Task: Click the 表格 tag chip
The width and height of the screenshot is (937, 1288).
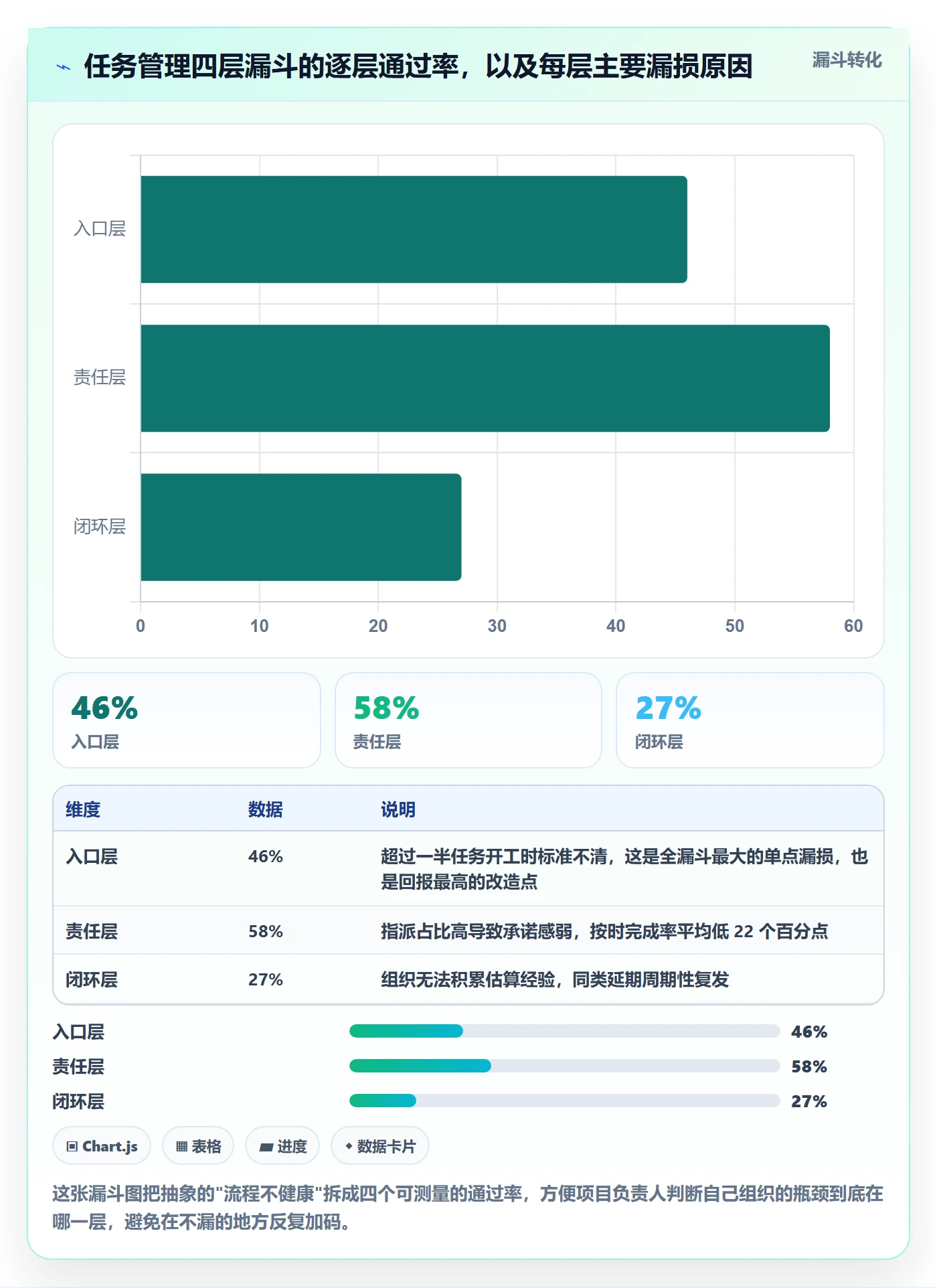Action: [198, 1146]
